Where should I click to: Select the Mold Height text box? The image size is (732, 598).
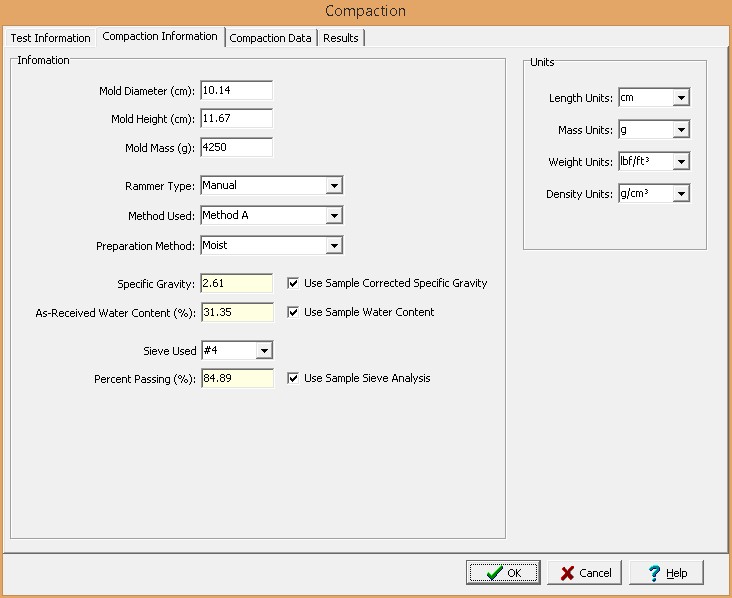[x=236, y=119]
